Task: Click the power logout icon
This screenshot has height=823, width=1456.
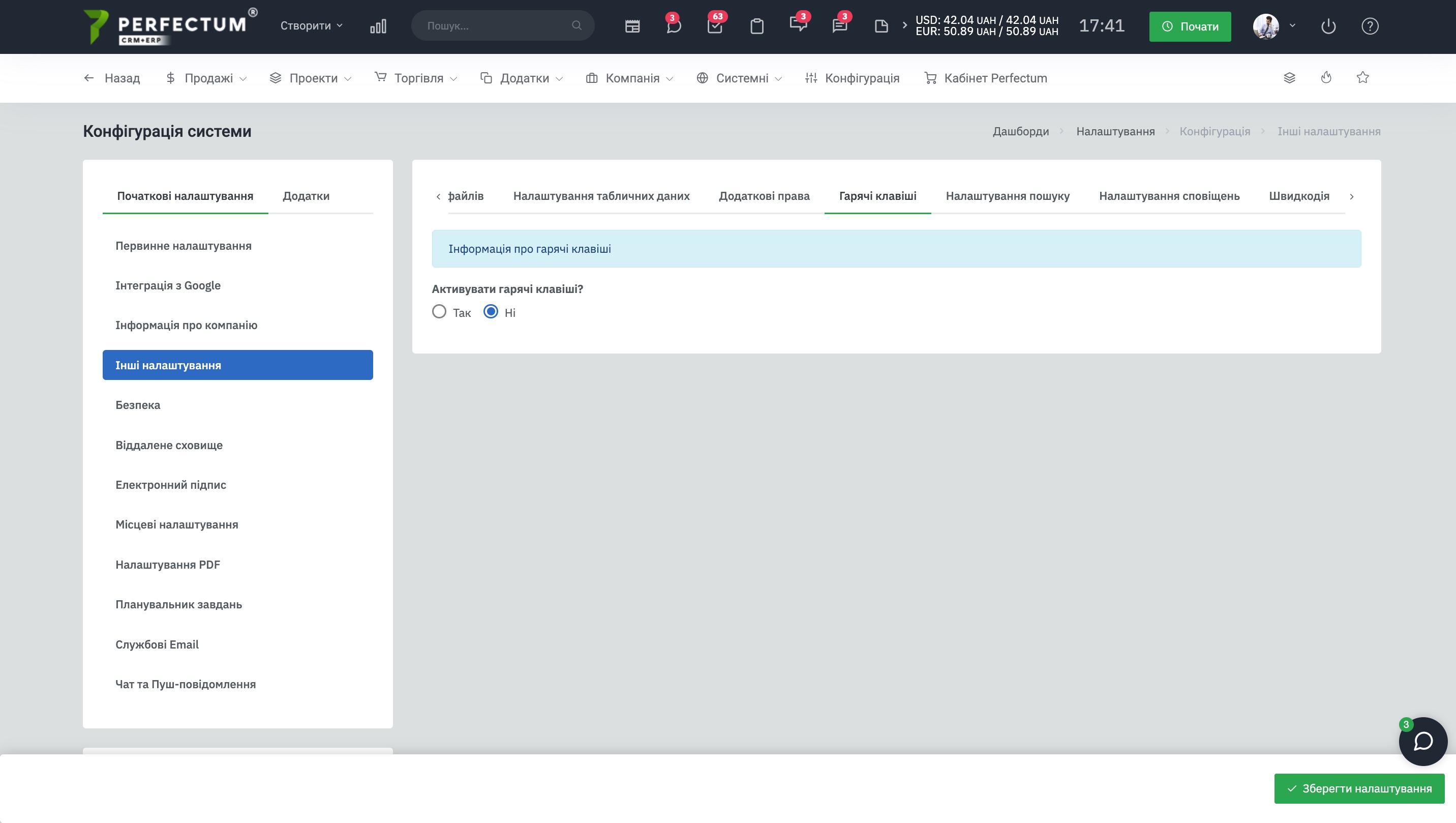Action: pyautogui.click(x=1328, y=26)
